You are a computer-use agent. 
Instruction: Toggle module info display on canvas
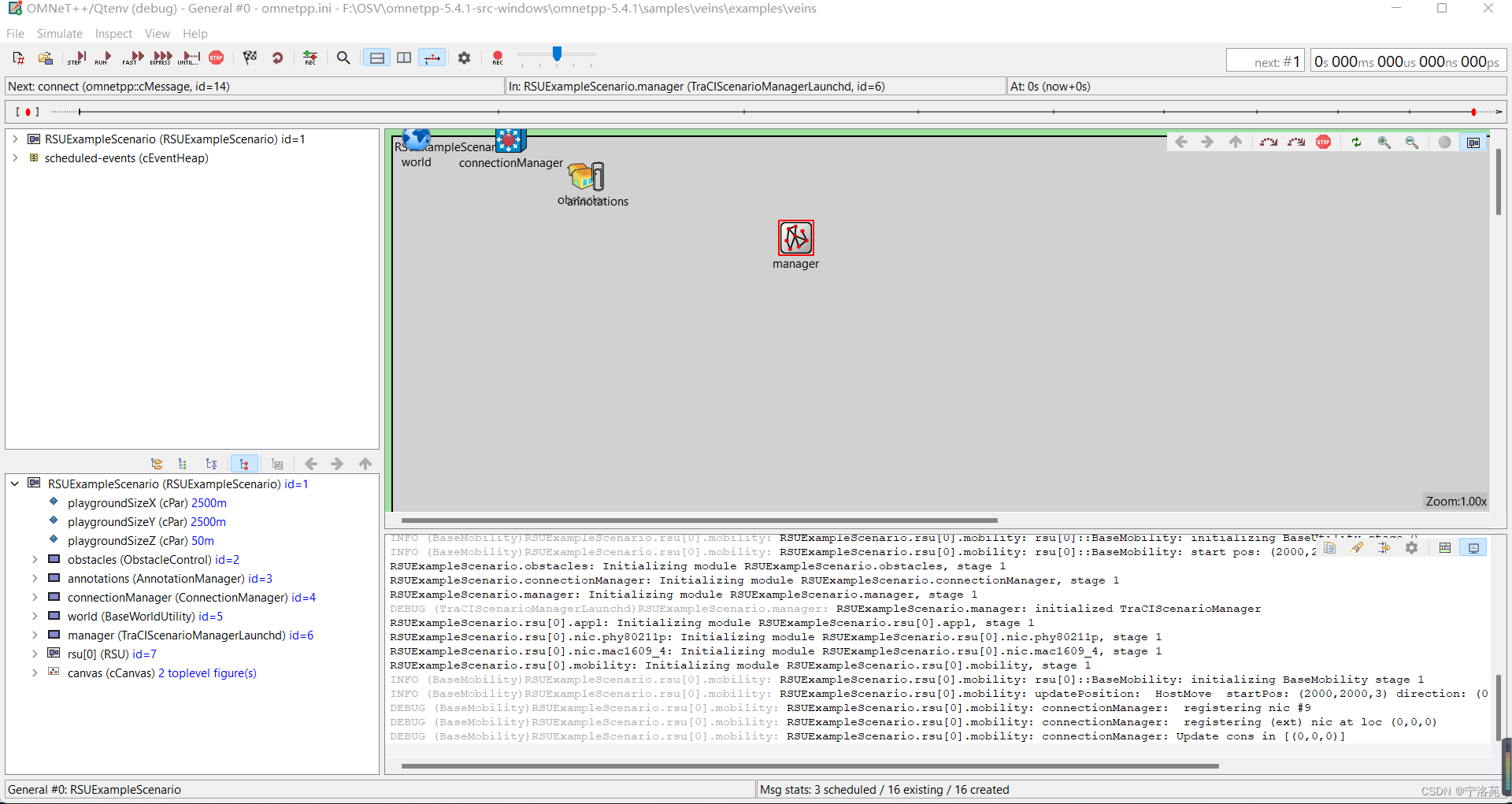tap(1473, 143)
